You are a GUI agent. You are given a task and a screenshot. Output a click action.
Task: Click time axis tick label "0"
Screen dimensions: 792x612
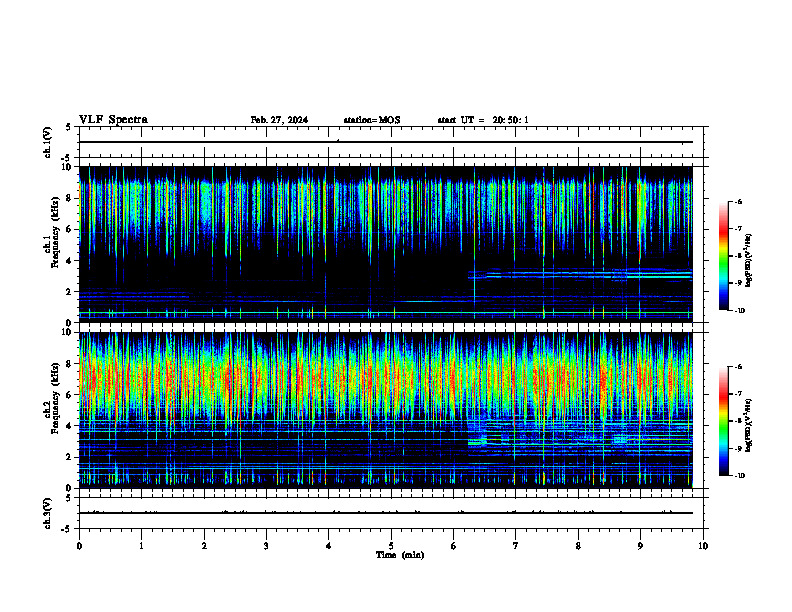tap(79, 546)
